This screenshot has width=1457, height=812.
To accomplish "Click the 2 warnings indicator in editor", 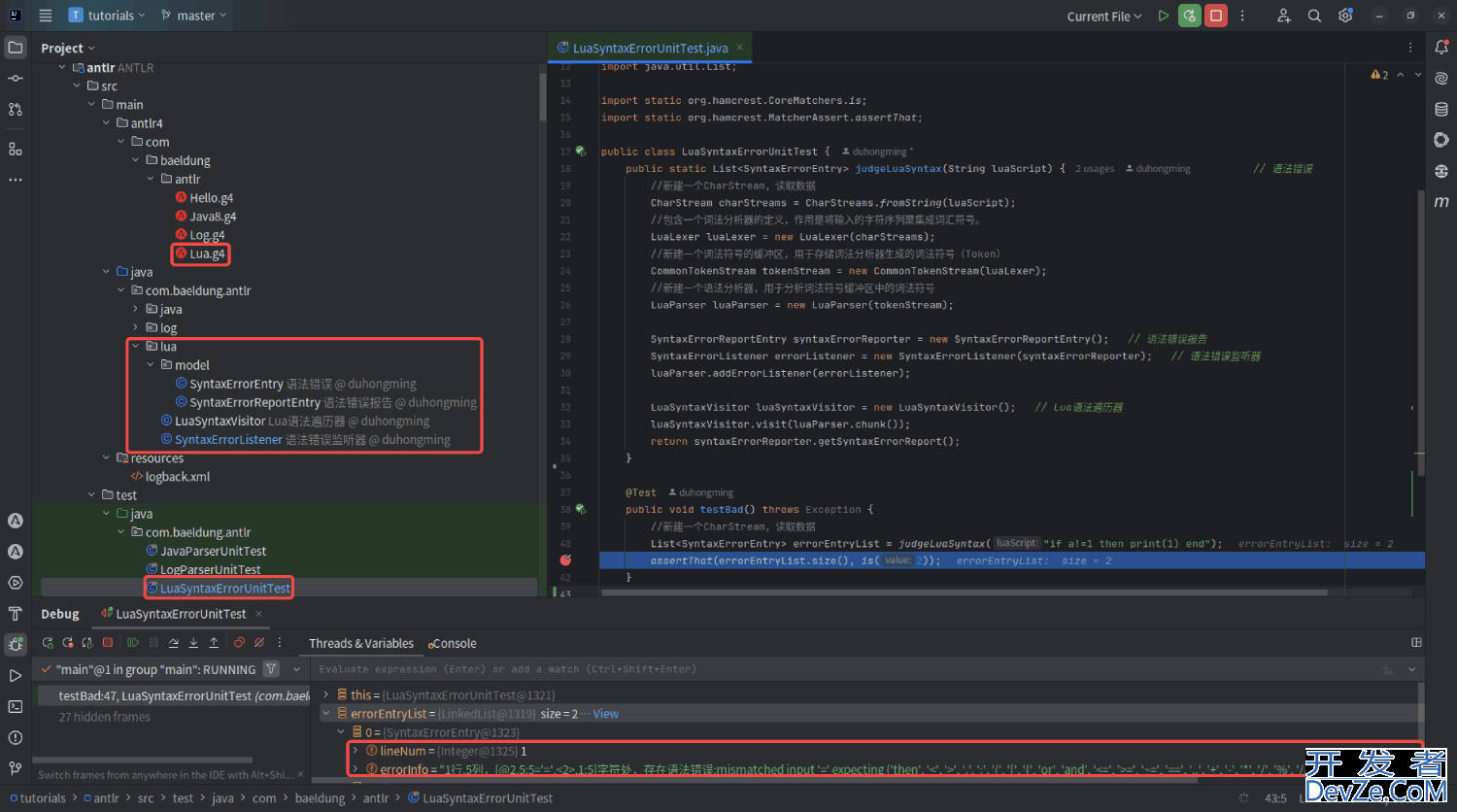I will (x=1379, y=75).
